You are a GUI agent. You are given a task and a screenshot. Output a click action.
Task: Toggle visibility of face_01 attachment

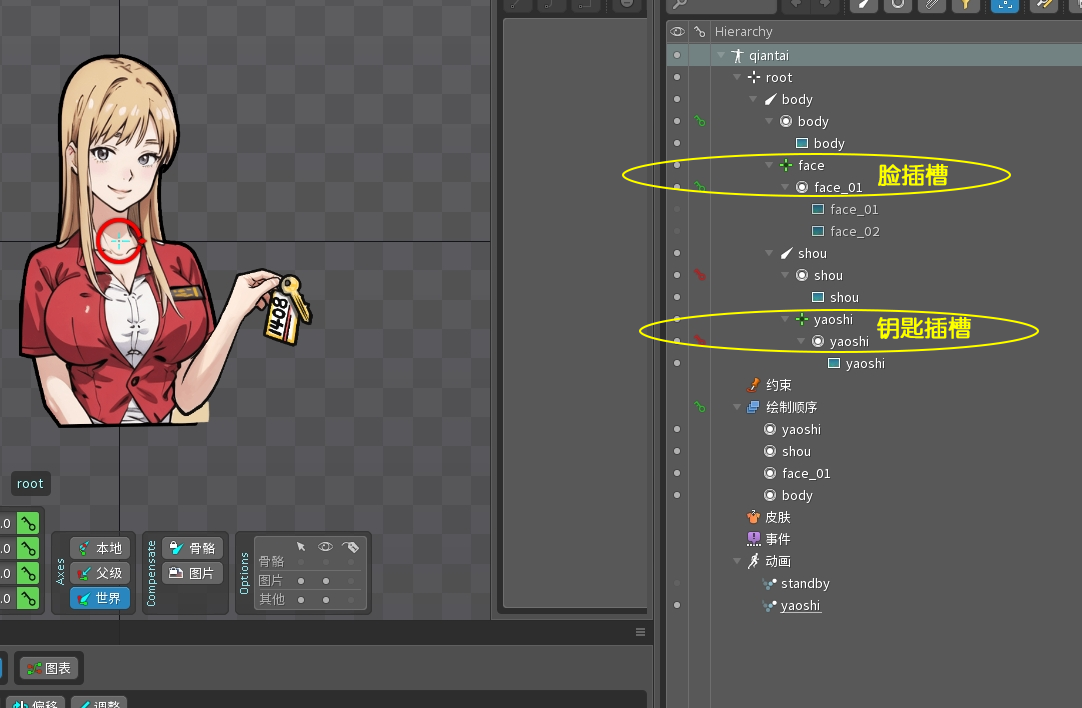(x=677, y=209)
